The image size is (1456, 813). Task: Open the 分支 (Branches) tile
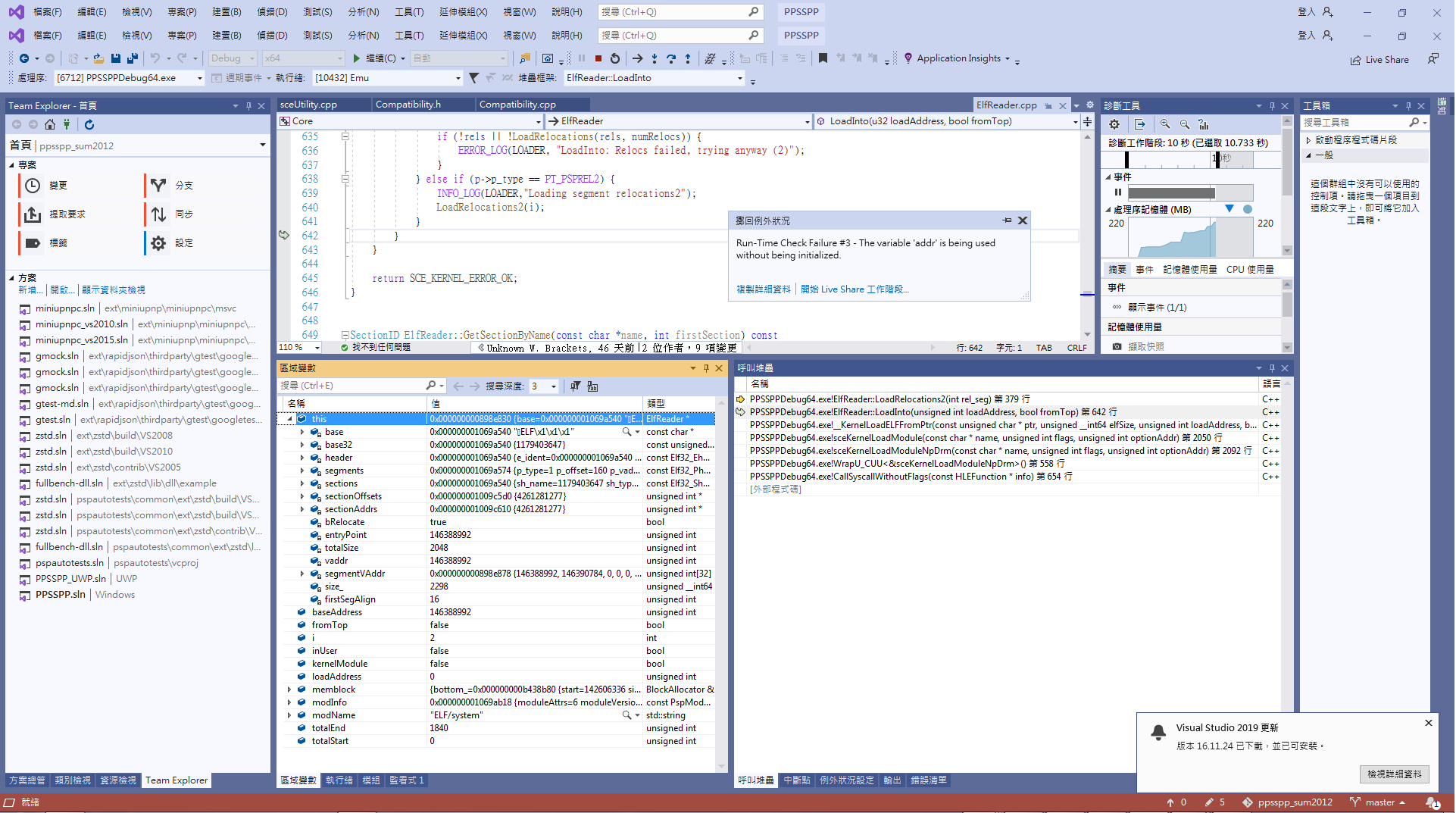click(x=205, y=186)
